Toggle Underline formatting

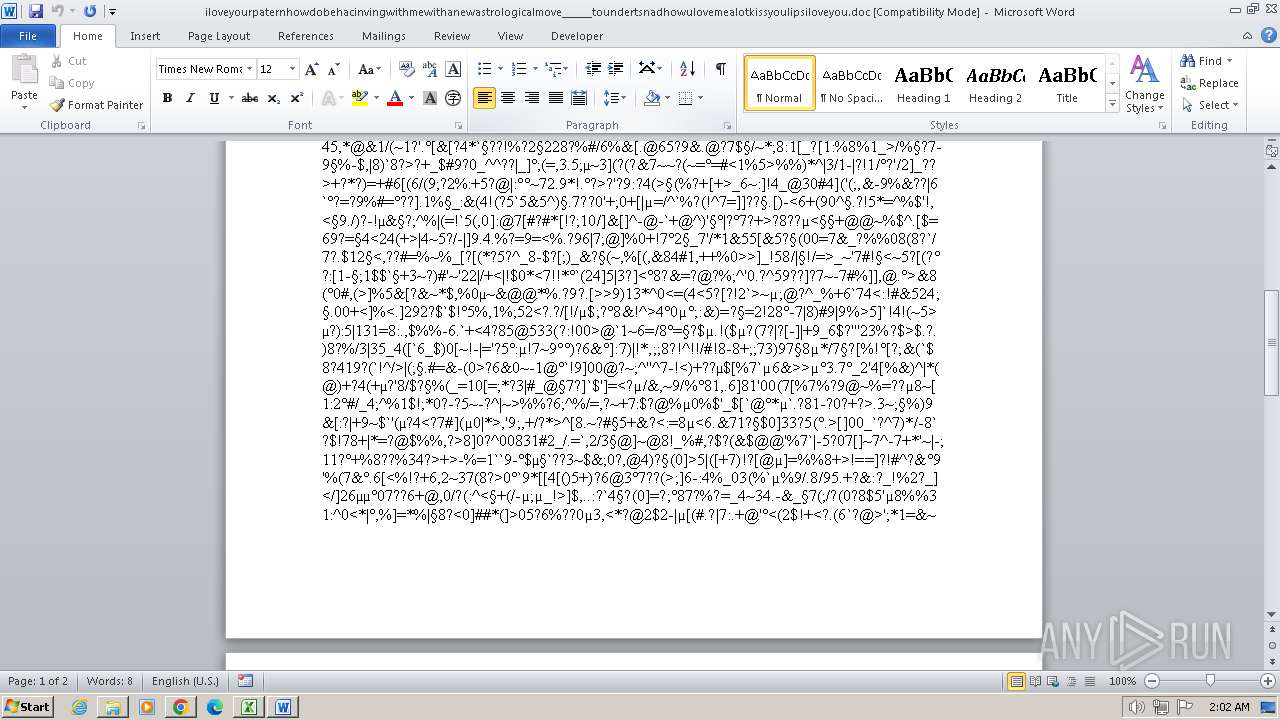point(214,98)
